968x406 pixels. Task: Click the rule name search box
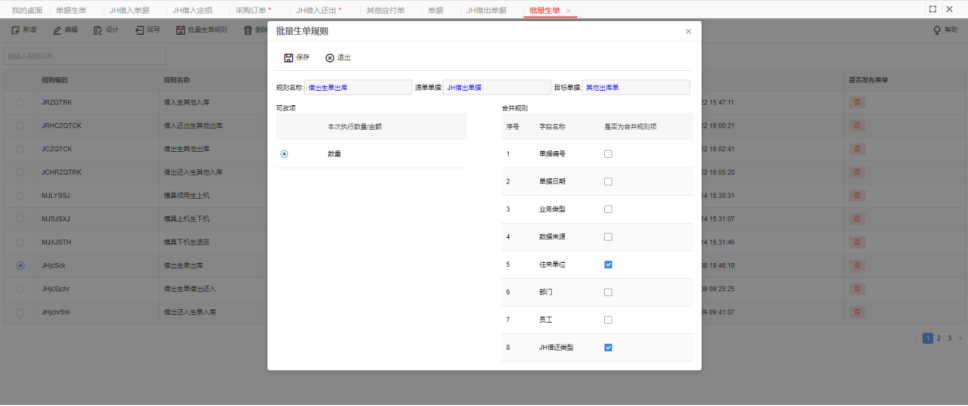point(85,56)
